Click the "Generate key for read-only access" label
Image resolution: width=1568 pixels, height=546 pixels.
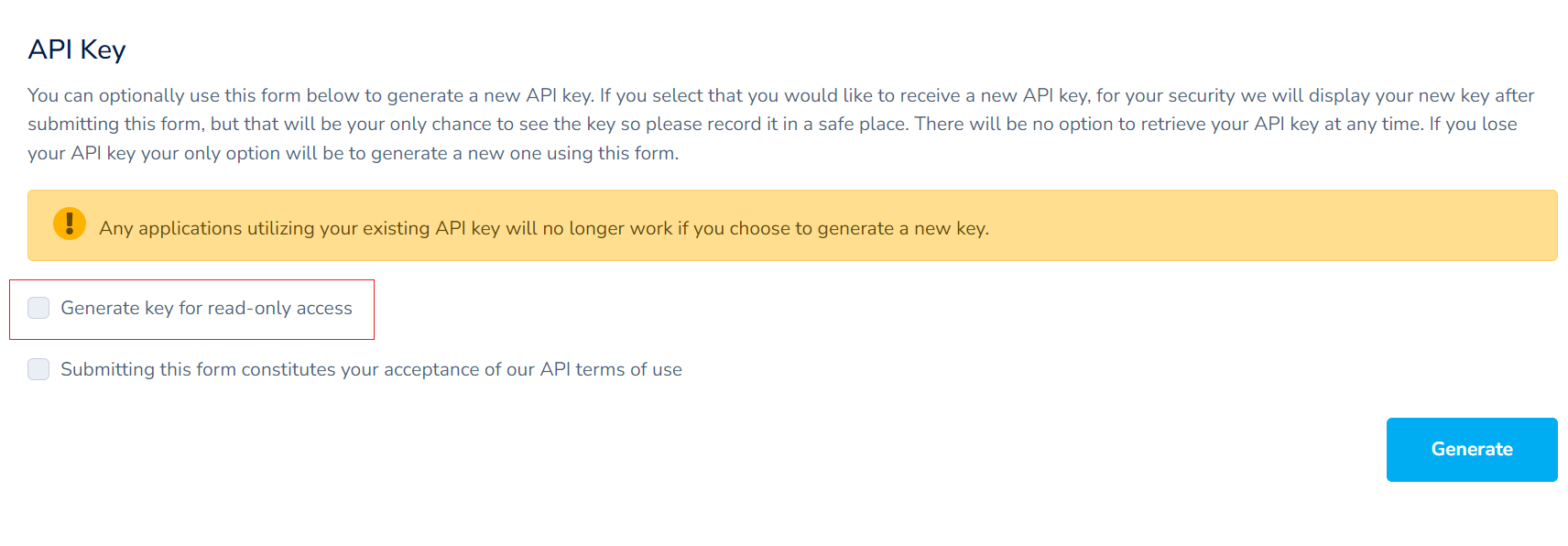(x=206, y=309)
